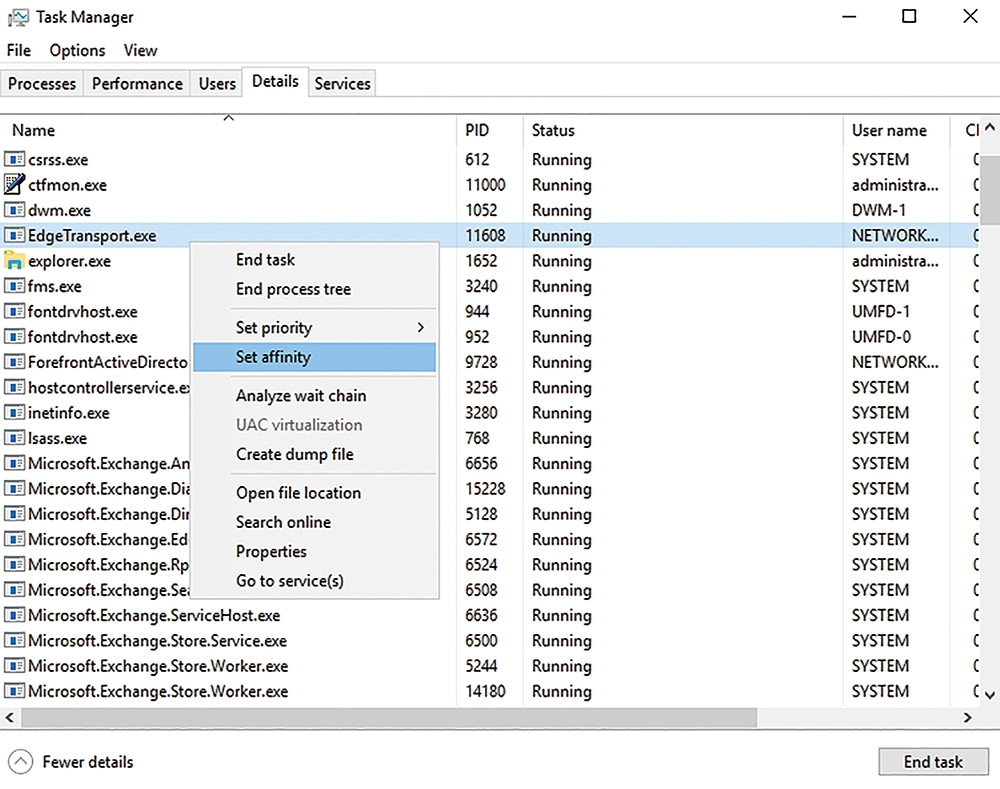The height and width of the screenshot is (789, 1000).
Task: Click the explorer.exe folder icon
Action: [x=14, y=260]
